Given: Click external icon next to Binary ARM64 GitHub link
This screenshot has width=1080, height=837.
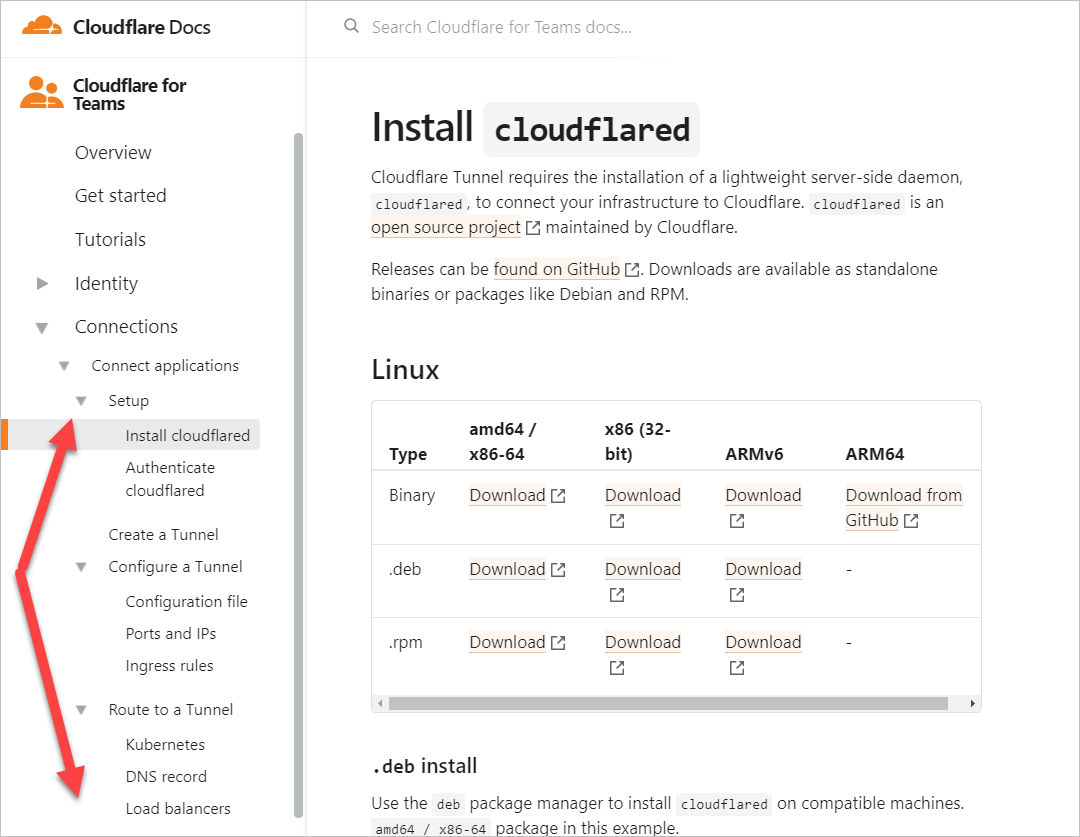Looking at the screenshot, I should 911,521.
